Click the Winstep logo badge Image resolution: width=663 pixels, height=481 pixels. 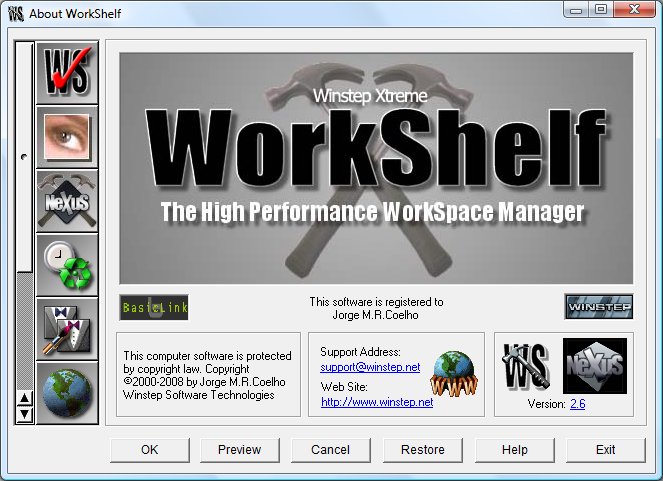[598, 306]
